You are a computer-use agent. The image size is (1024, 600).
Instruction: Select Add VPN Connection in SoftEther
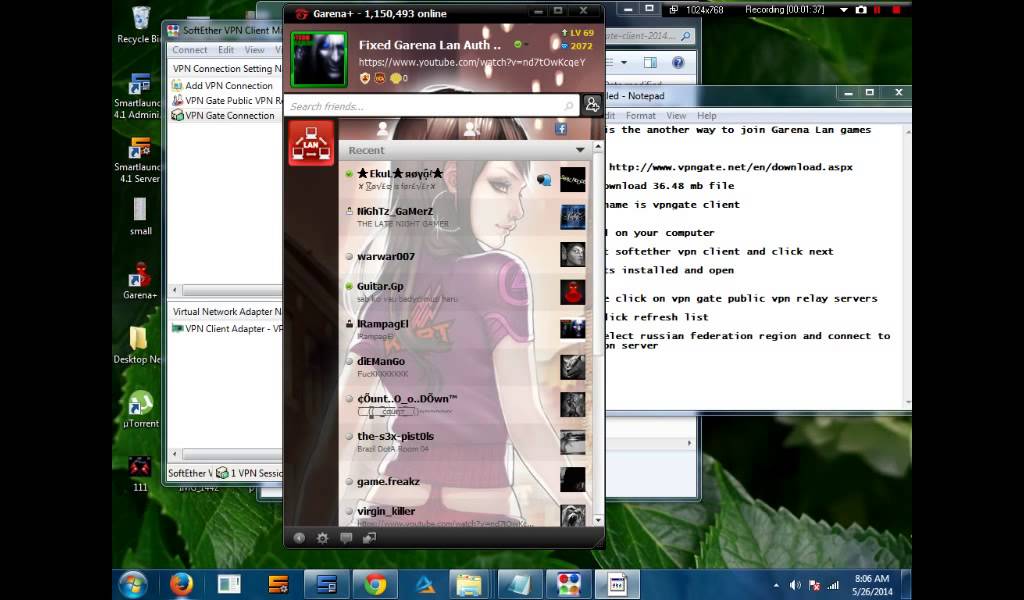pyautogui.click(x=222, y=86)
